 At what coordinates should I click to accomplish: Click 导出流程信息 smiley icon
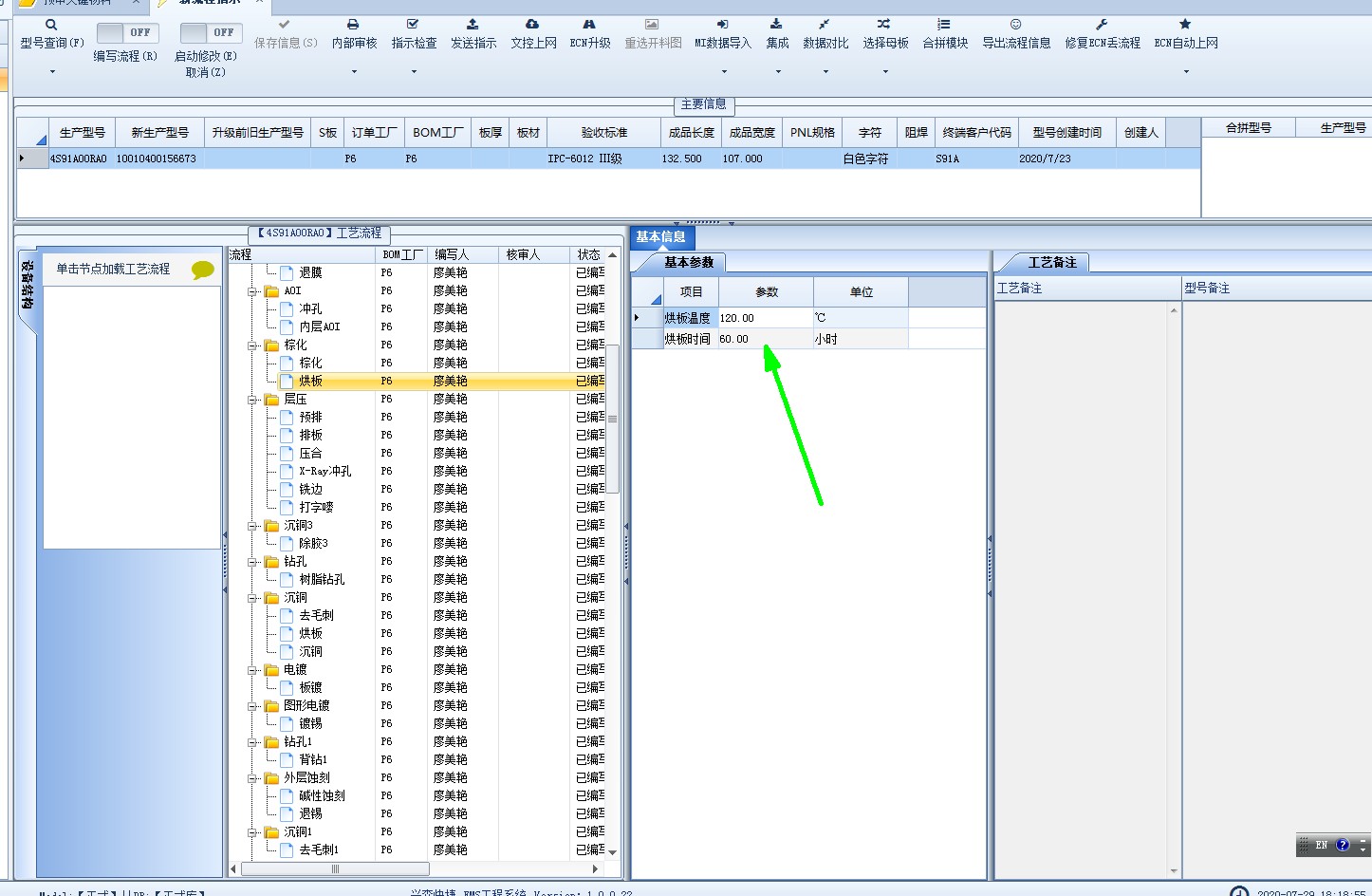tap(1015, 25)
